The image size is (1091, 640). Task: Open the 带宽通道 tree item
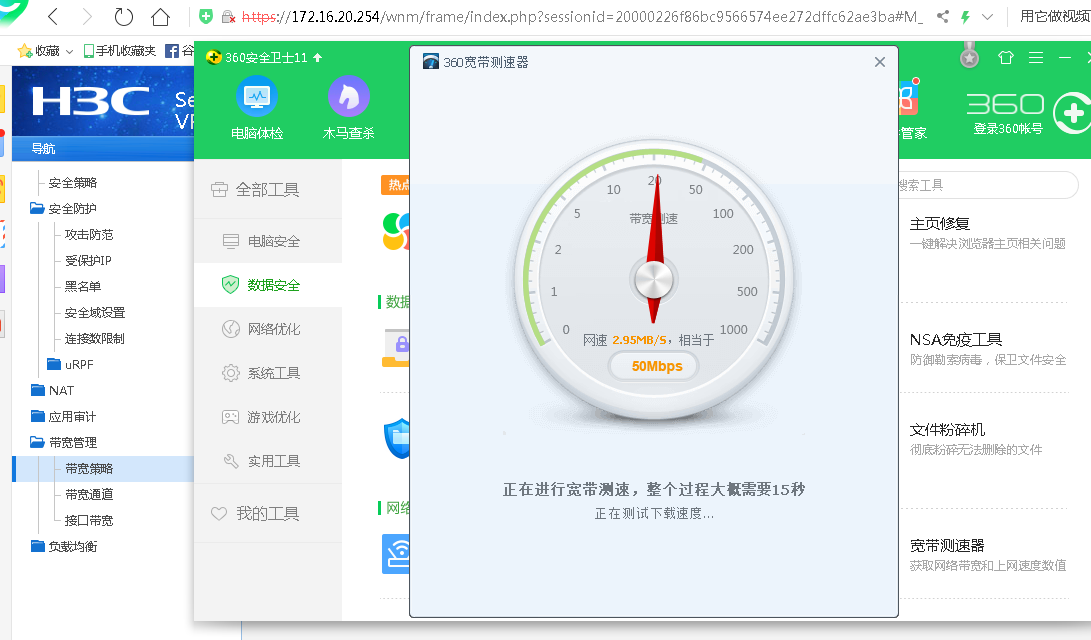[89, 495]
